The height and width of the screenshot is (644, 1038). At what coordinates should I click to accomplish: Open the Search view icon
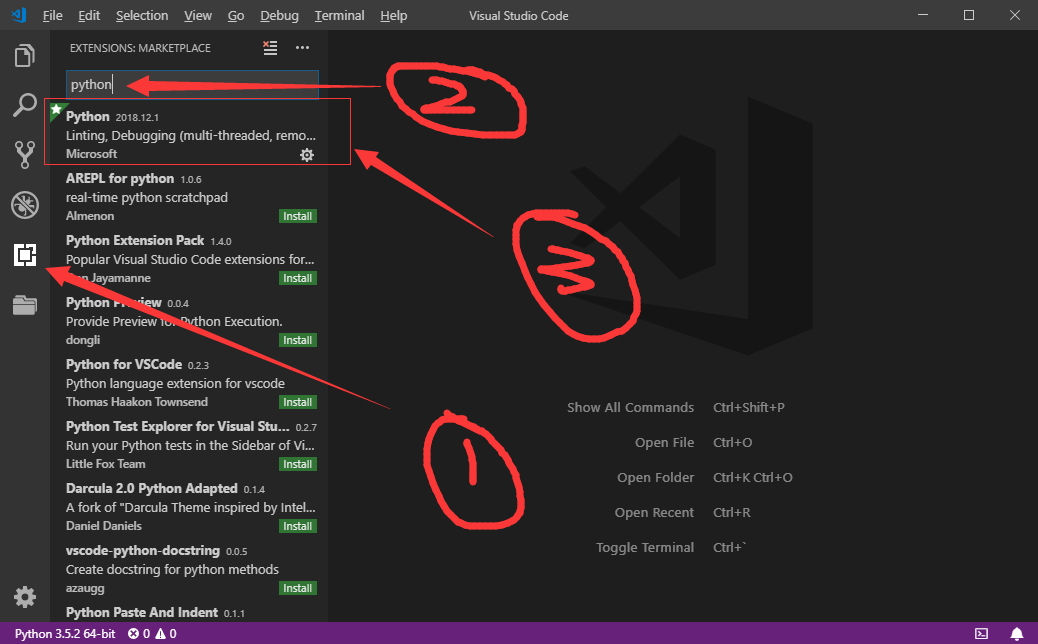point(25,105)
